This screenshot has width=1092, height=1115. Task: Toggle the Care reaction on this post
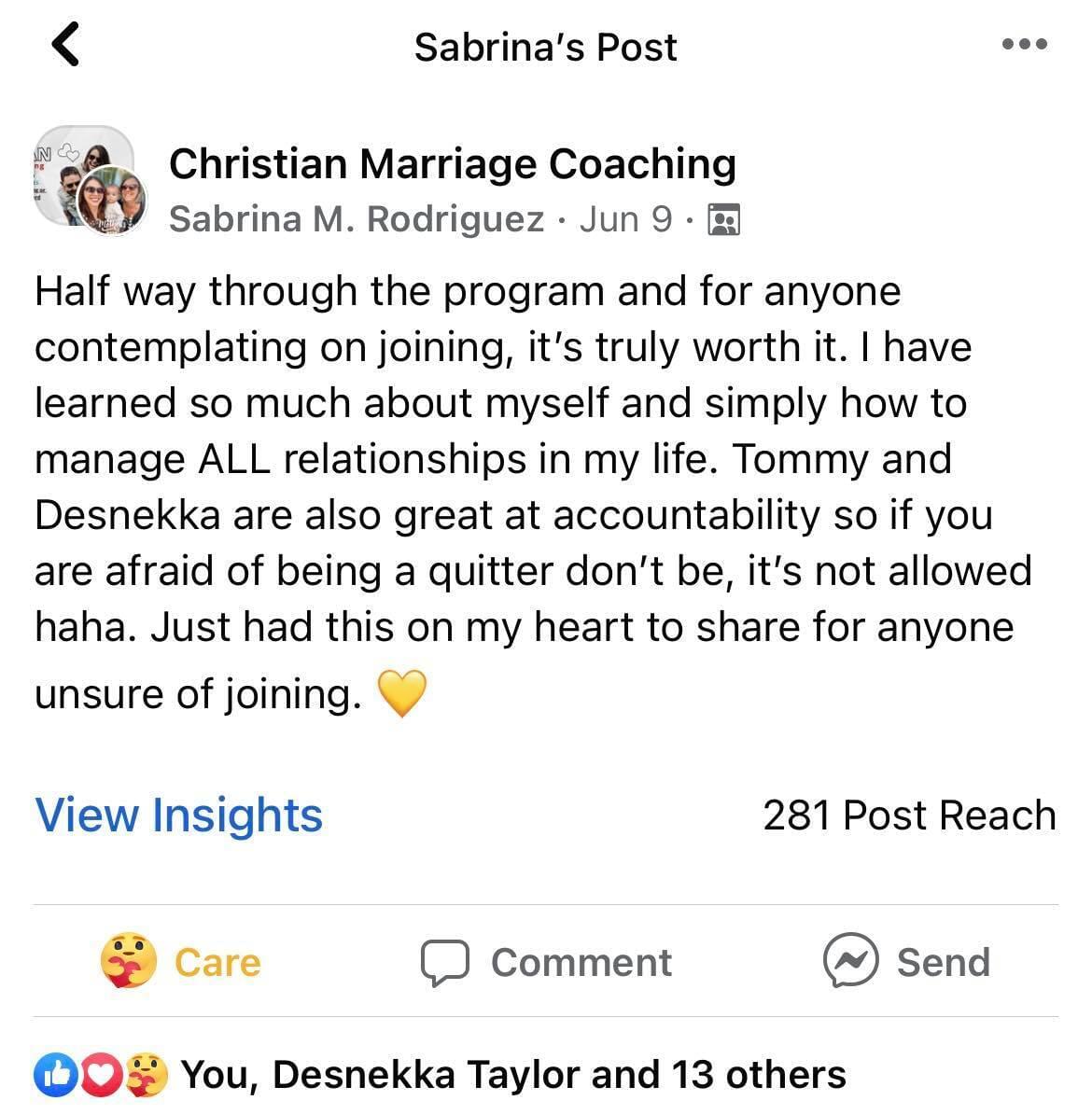click(x=181, y=962)
